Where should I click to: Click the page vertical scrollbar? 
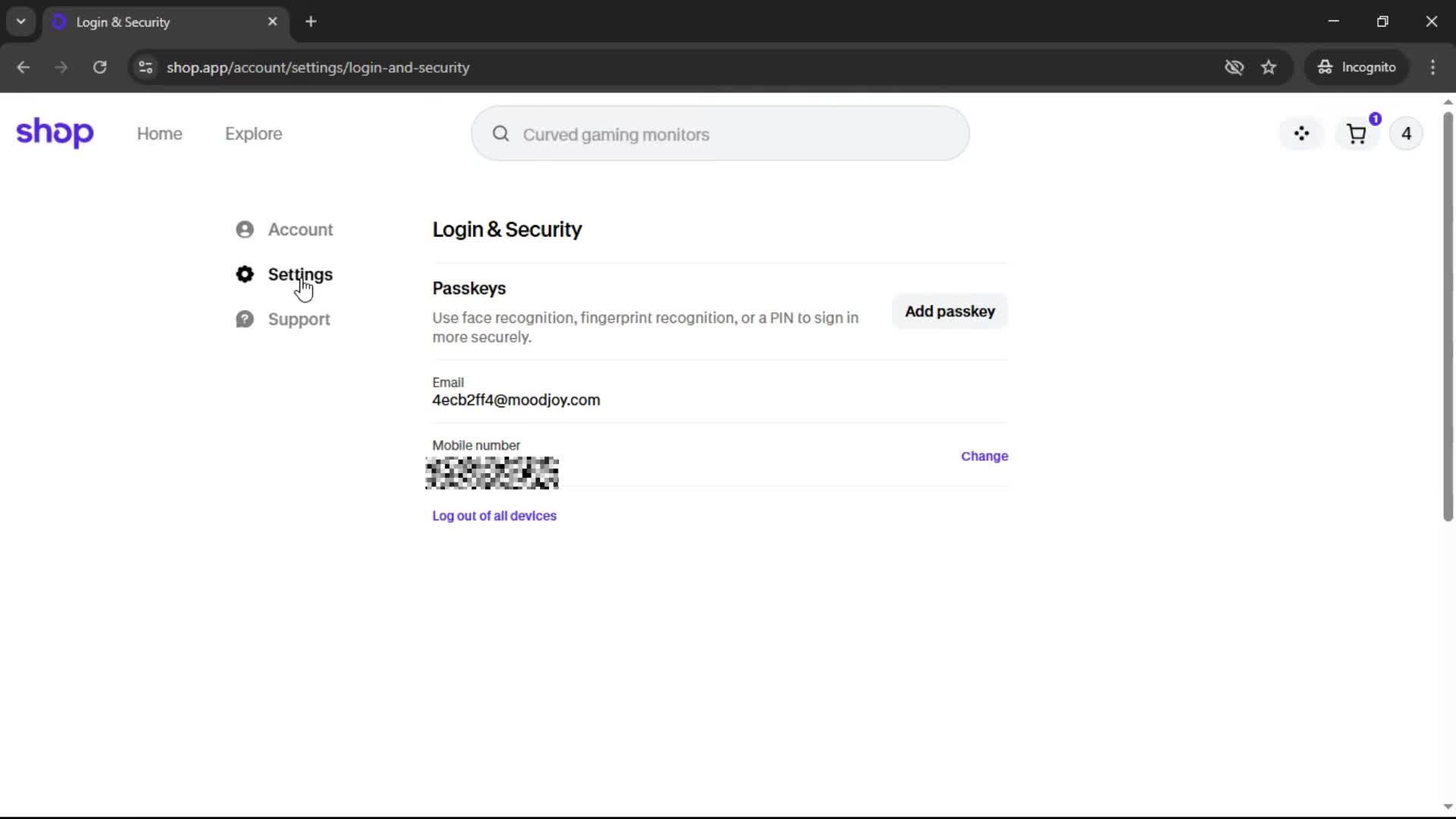coord(1448,318)
